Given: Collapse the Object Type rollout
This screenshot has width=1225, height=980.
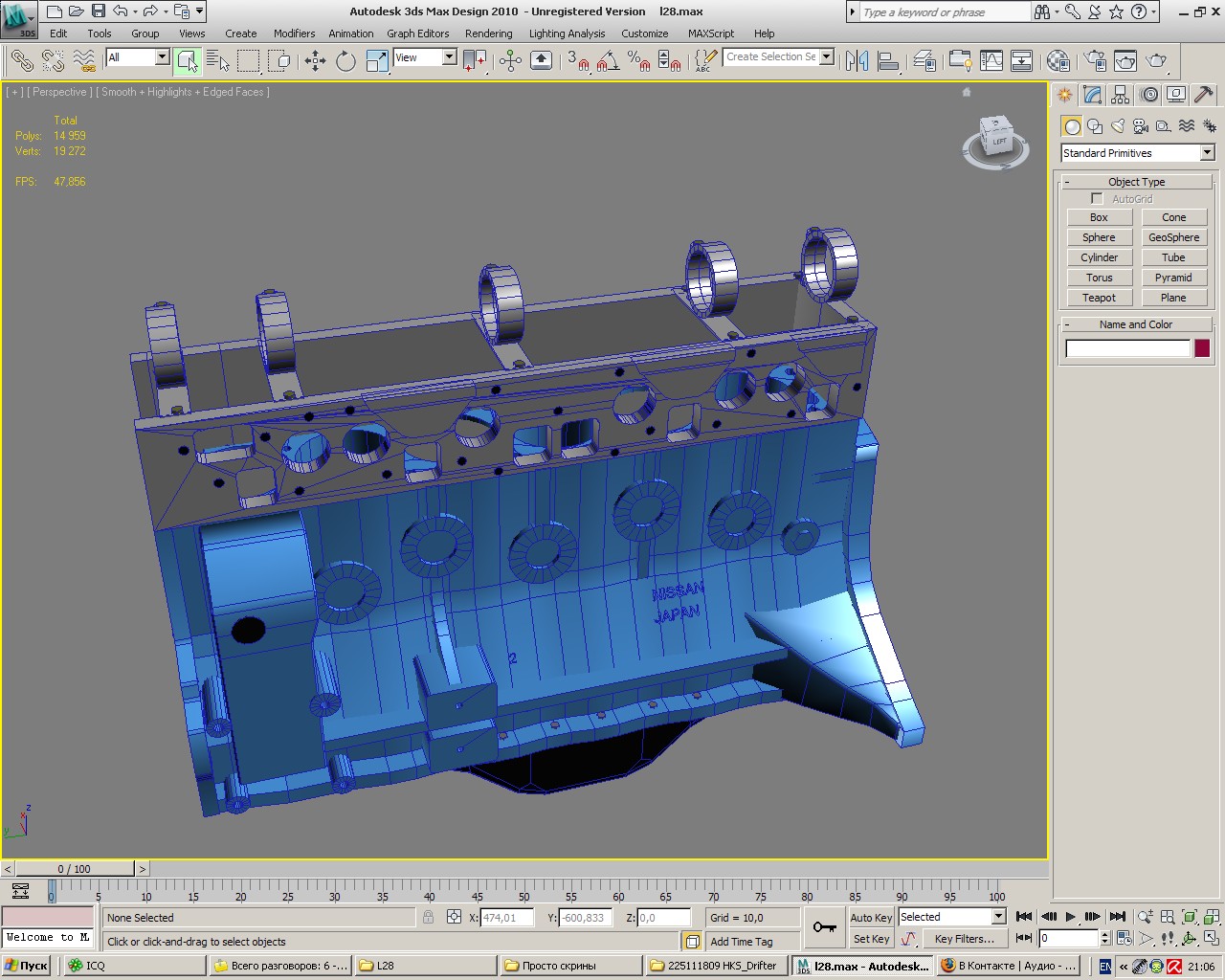Looking at the screenshot, I should point(1136,182).
